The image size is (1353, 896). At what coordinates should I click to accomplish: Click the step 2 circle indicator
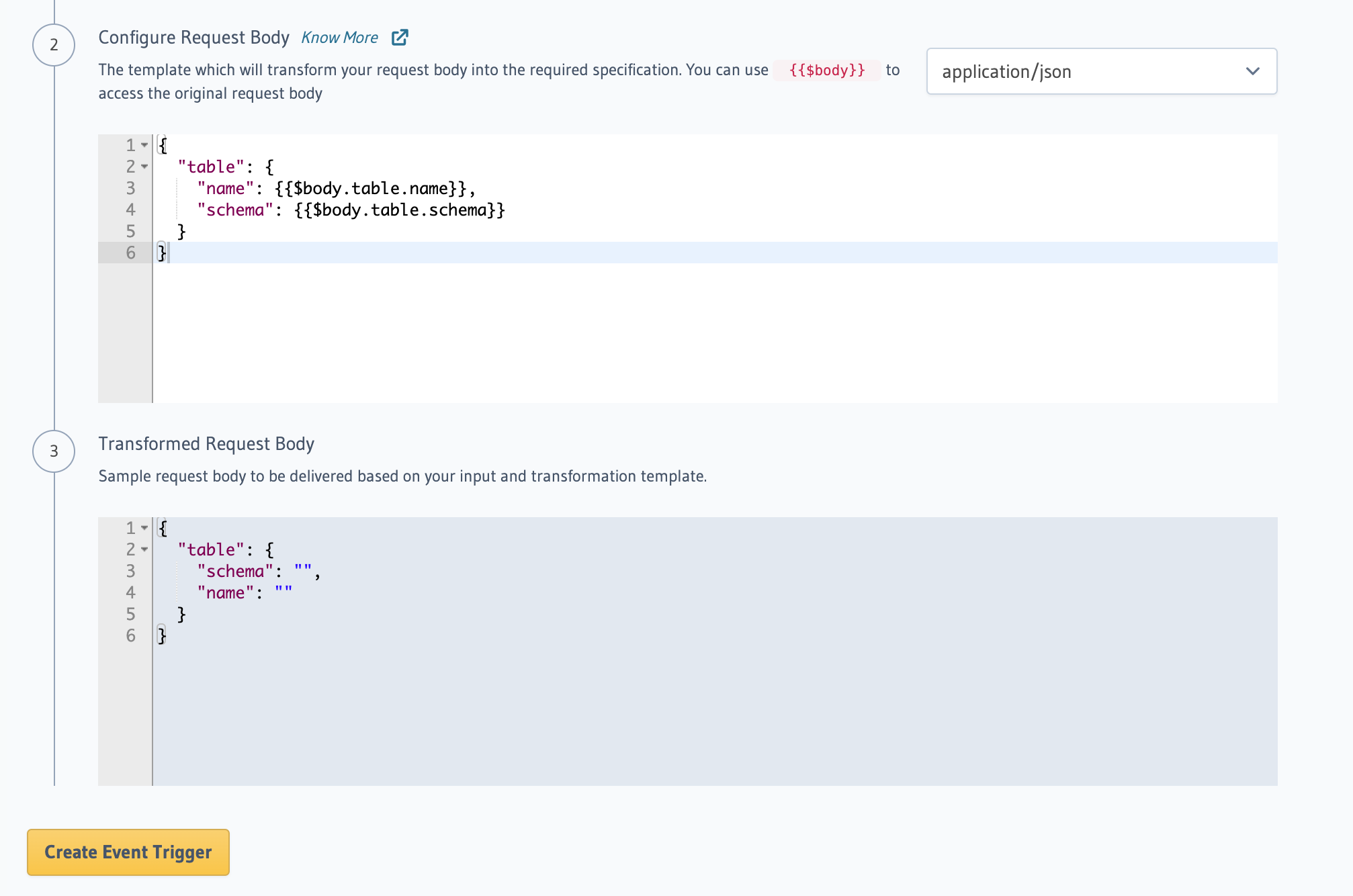(x=53, y=44)
